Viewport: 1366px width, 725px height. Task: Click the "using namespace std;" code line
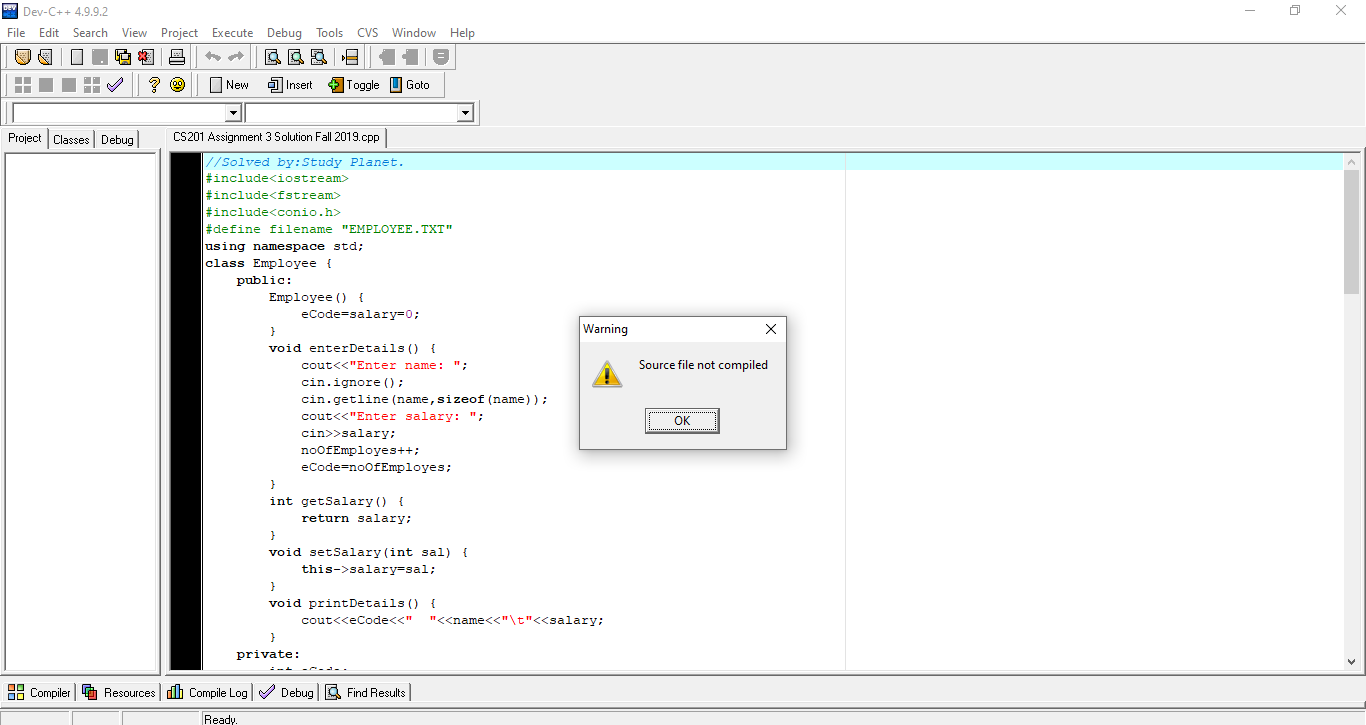(285, 246)
